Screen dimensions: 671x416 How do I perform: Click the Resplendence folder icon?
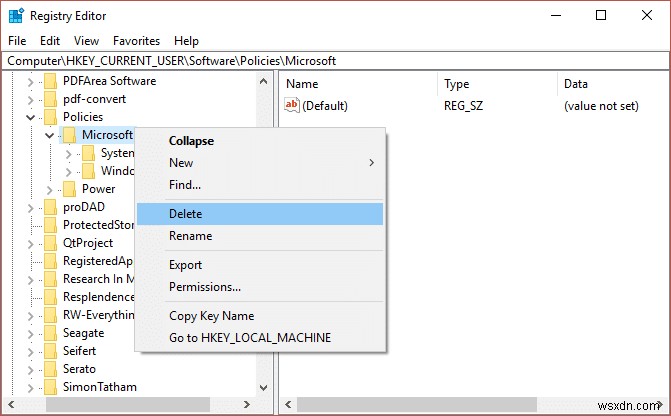pyautogui.click(x=50, y=297)
